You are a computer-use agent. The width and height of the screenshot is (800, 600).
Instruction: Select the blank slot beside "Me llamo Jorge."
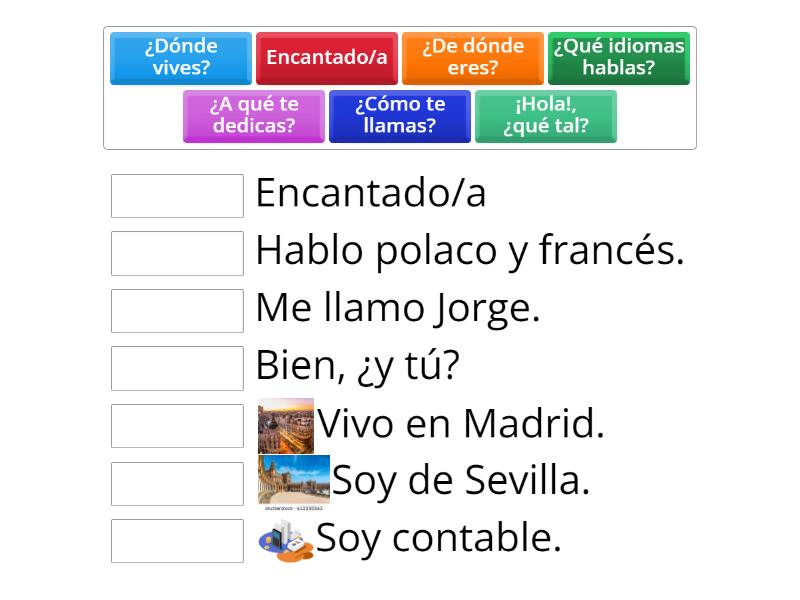(177, 311)
